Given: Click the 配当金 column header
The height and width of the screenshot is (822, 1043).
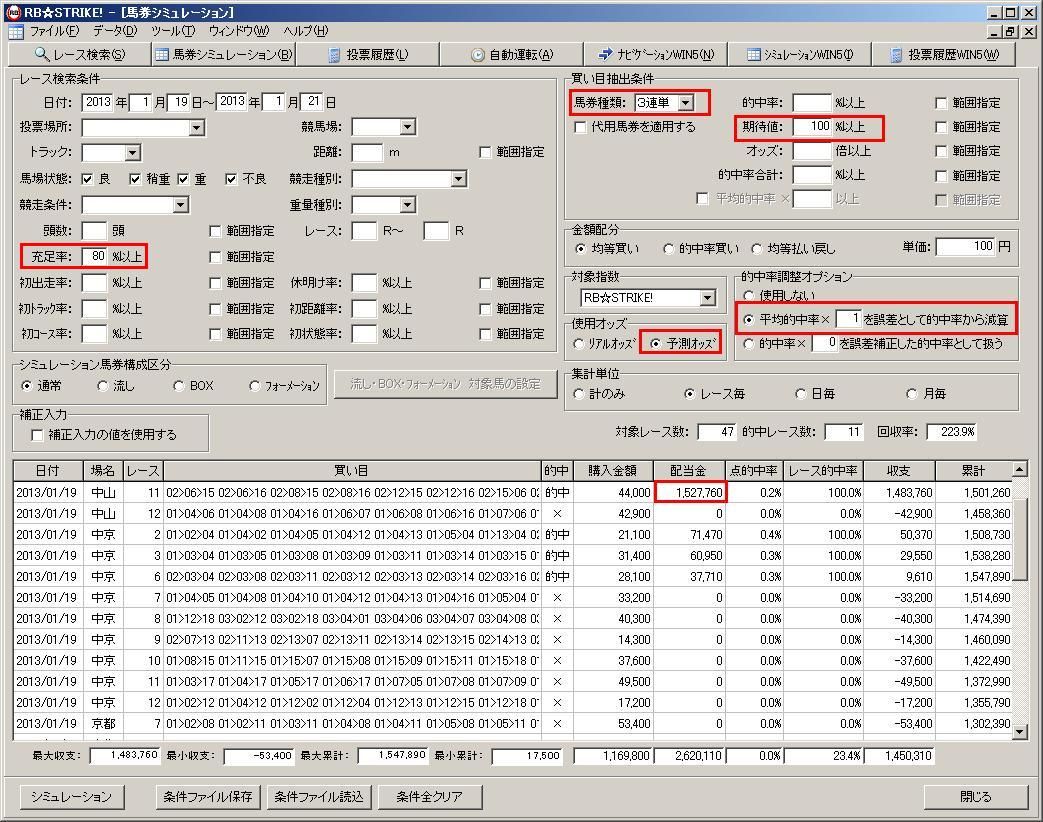Looking at the screenshot, I should [x=688, y=471].
